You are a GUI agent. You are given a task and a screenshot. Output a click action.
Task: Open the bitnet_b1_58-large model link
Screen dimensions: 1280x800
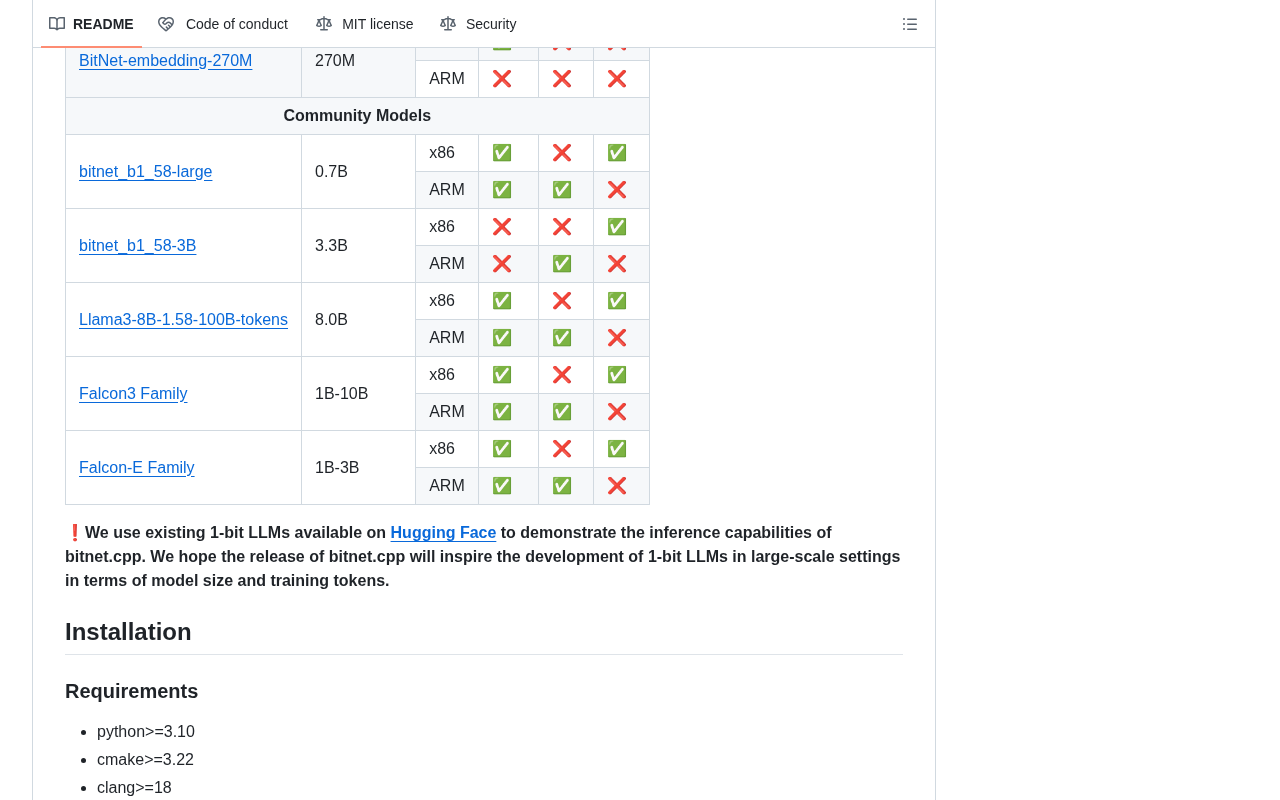(x=145, y=172)
